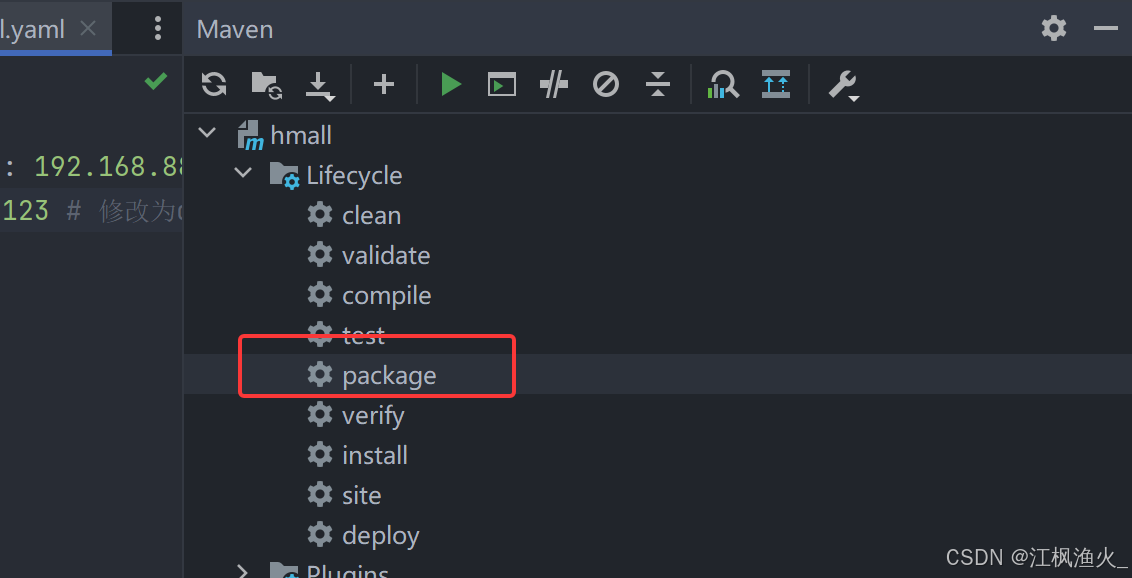Click the Collapse All icon
This screenshot has width=1132, height=578.
[658, 85]
